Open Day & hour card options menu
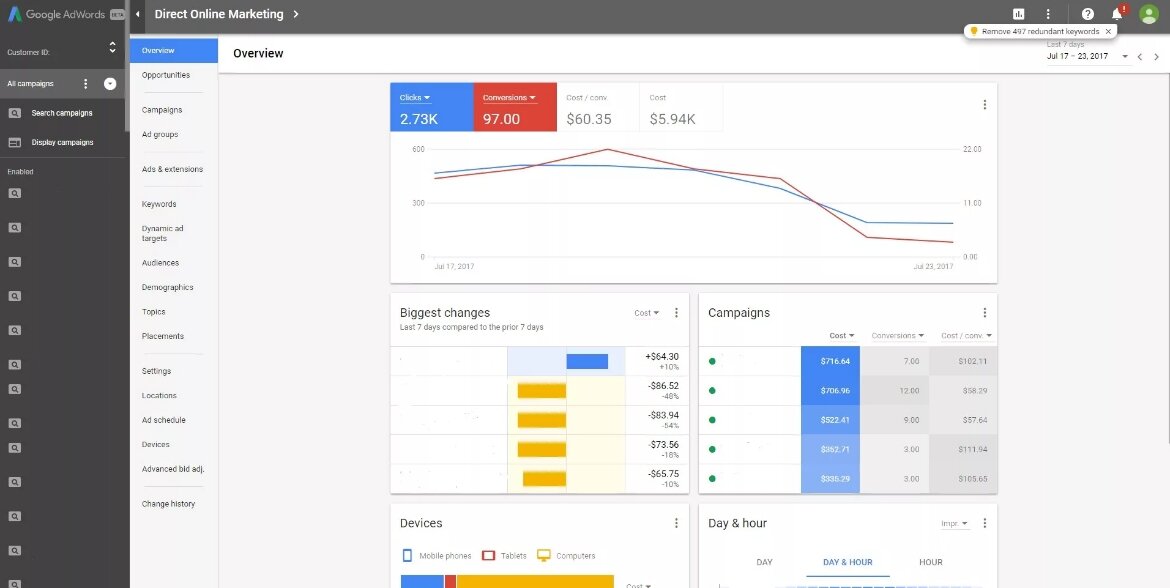Viewport: 1170px width, 588px height. [985, 524]
